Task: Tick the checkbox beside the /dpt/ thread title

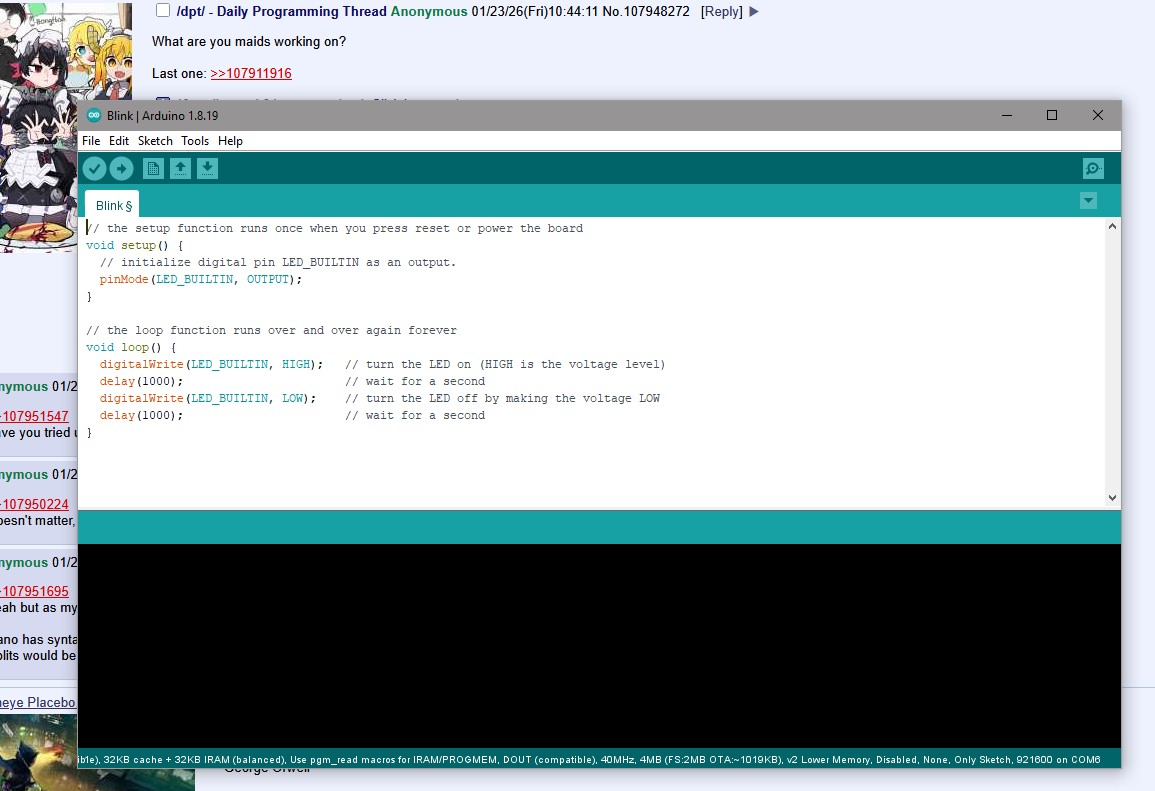Action: coord(163,10)
